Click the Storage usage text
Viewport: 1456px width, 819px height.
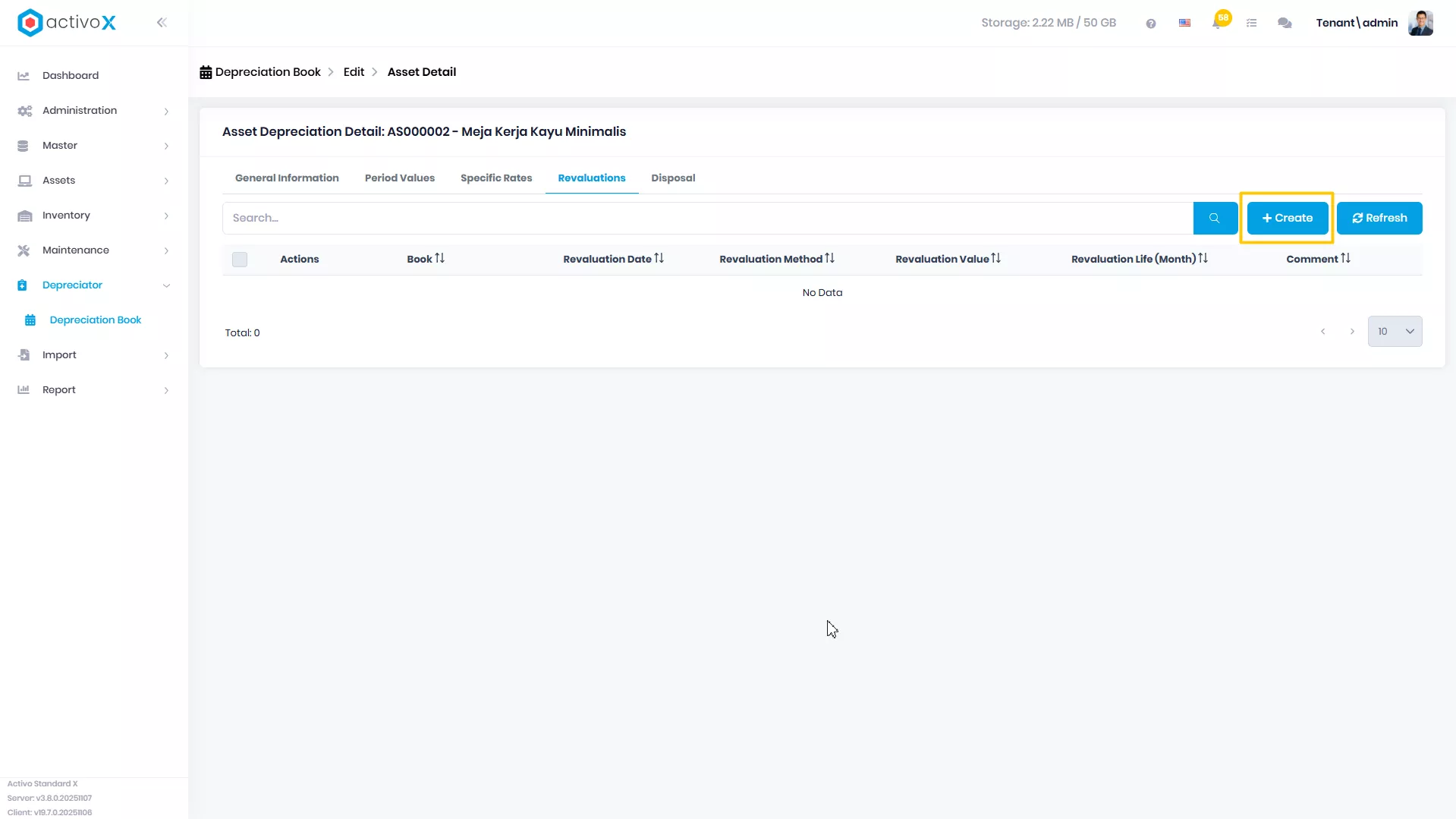click(x=1049, y=23)
